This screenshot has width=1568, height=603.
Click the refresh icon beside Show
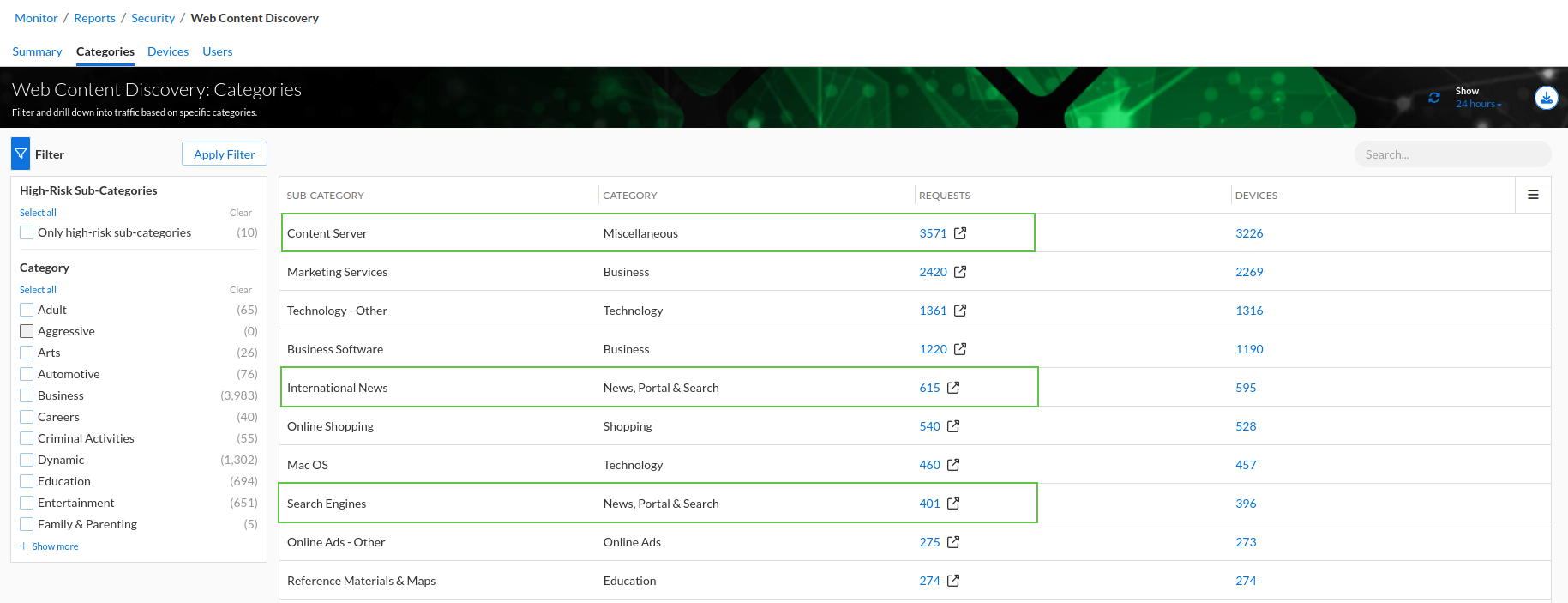[1433, 98]
